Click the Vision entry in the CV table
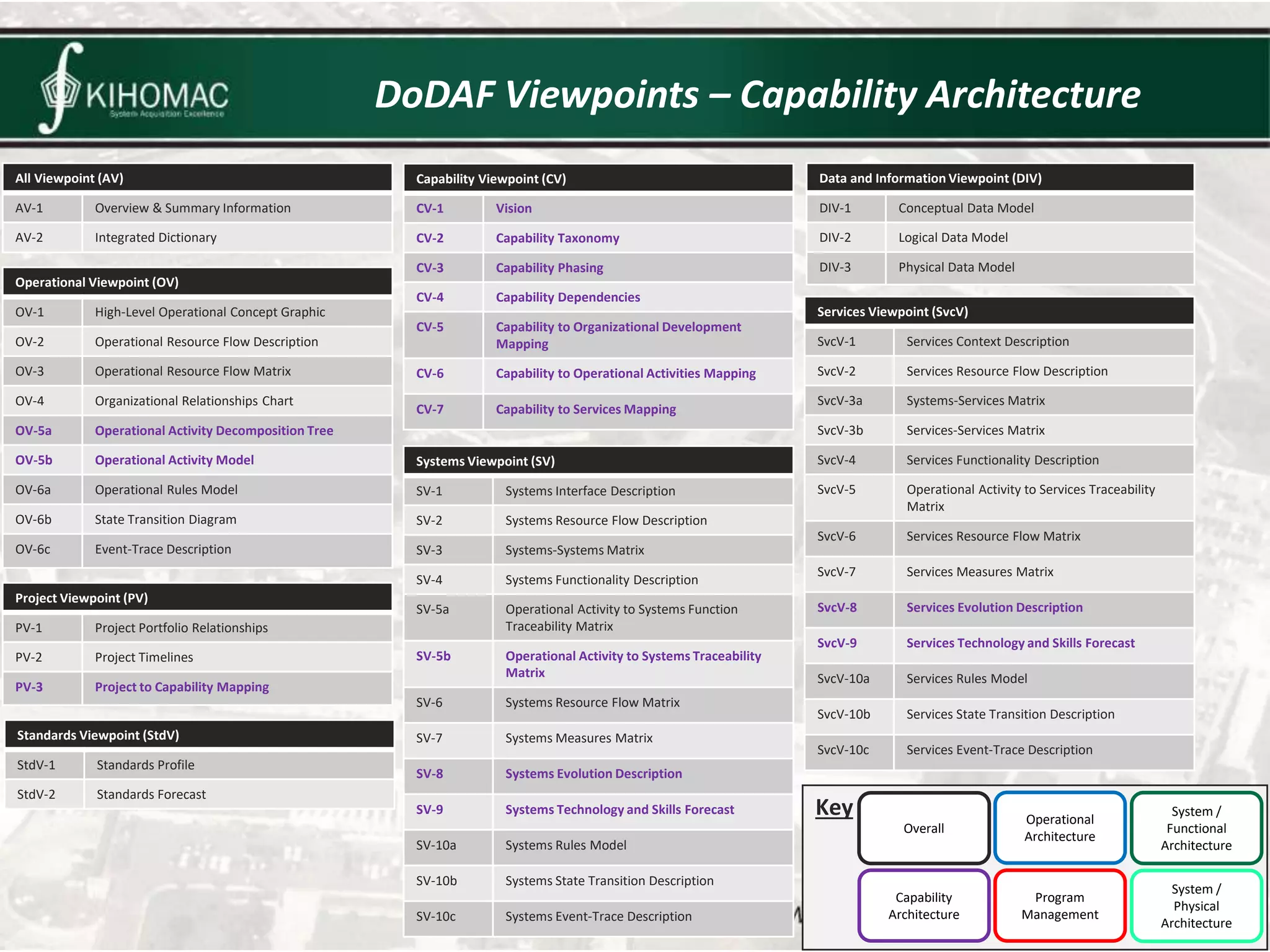The width and height of the screenshot is (1270, 952). (x=513, y=208)
